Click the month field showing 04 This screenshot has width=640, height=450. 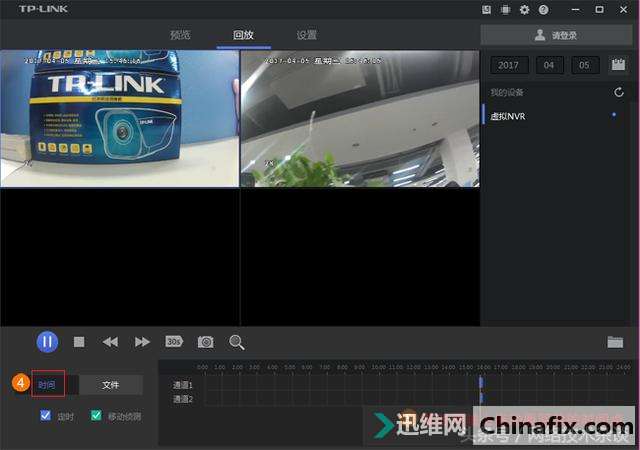549,65
